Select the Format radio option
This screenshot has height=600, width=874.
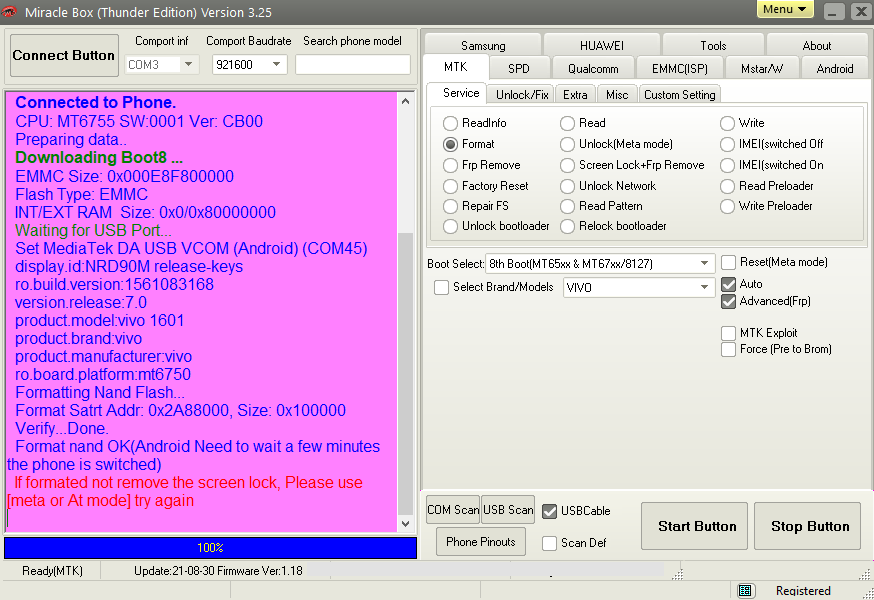coord(450,144)
